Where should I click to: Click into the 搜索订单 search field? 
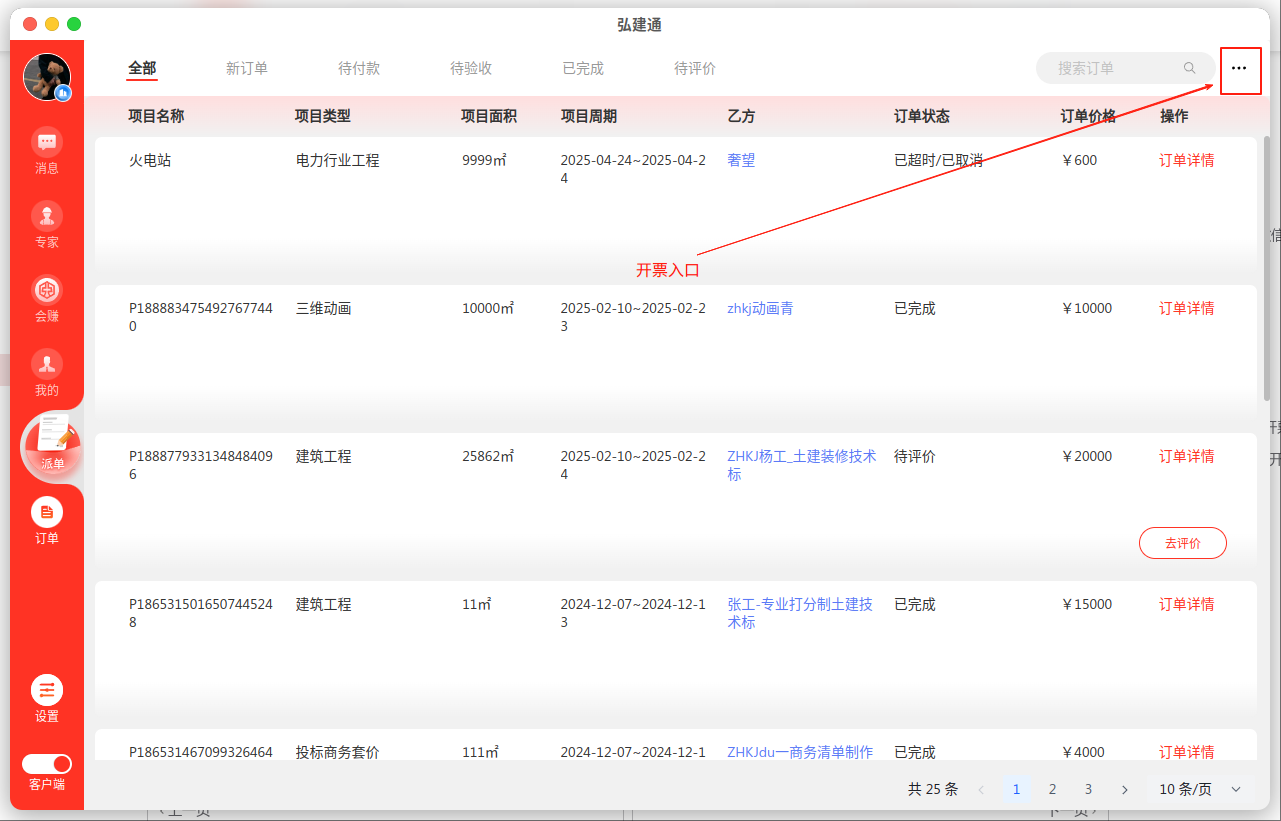point(1110,68)
